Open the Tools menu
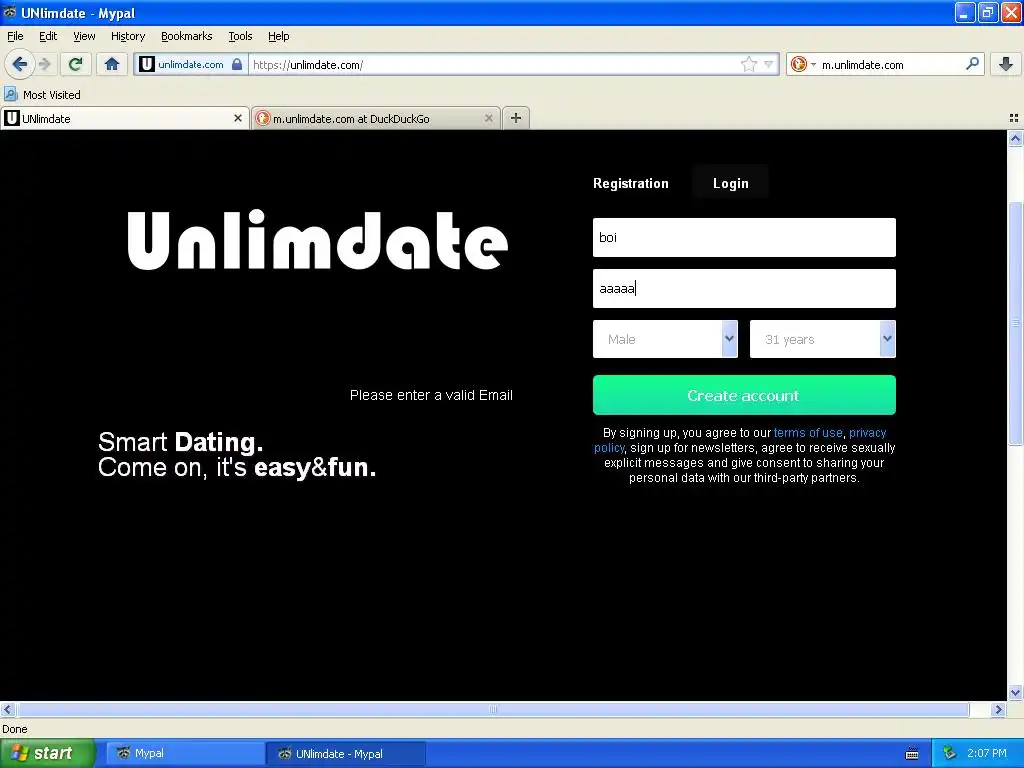 [x=240, y=36]
